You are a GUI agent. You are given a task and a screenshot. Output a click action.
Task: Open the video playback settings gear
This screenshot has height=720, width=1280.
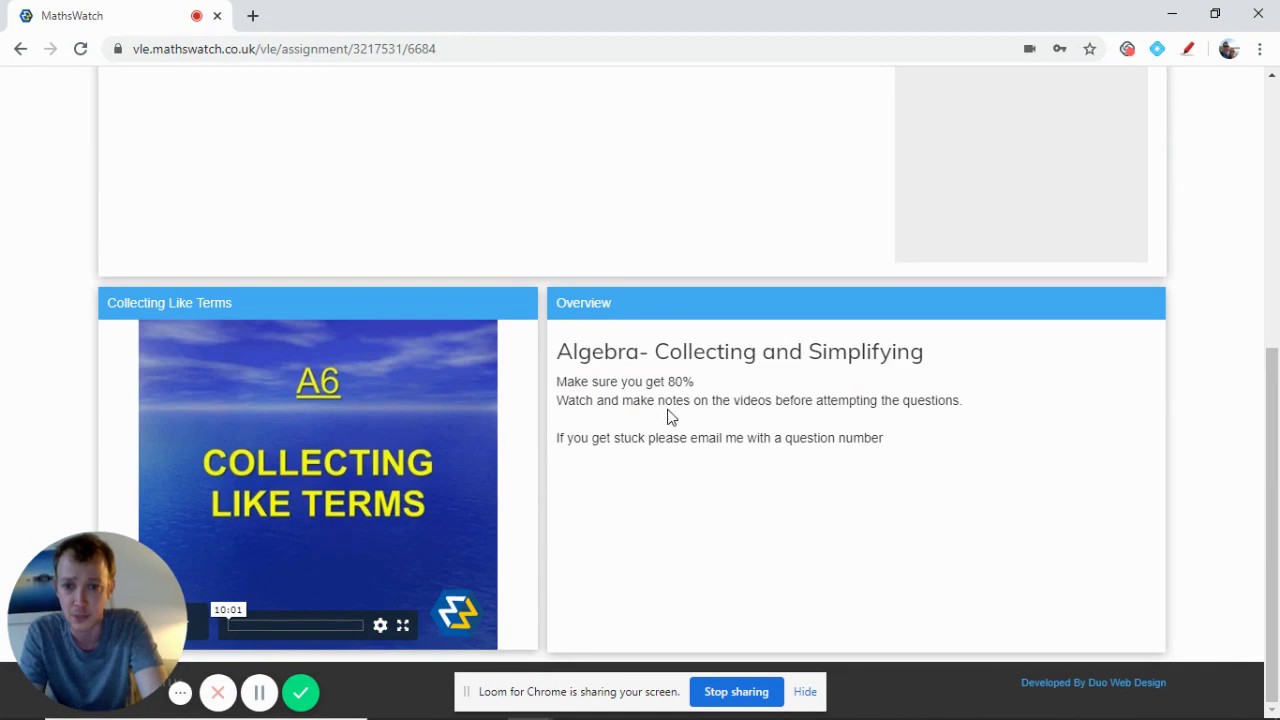coord(380,625)
